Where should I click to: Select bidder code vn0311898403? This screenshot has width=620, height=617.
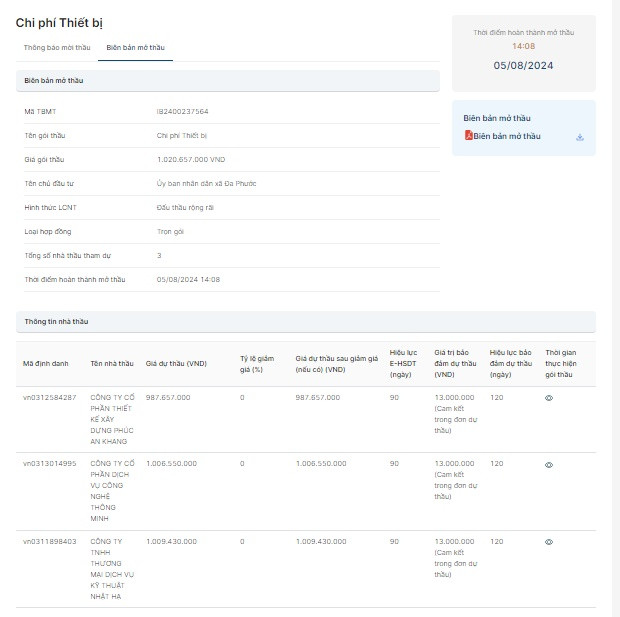tap(49, 541)
